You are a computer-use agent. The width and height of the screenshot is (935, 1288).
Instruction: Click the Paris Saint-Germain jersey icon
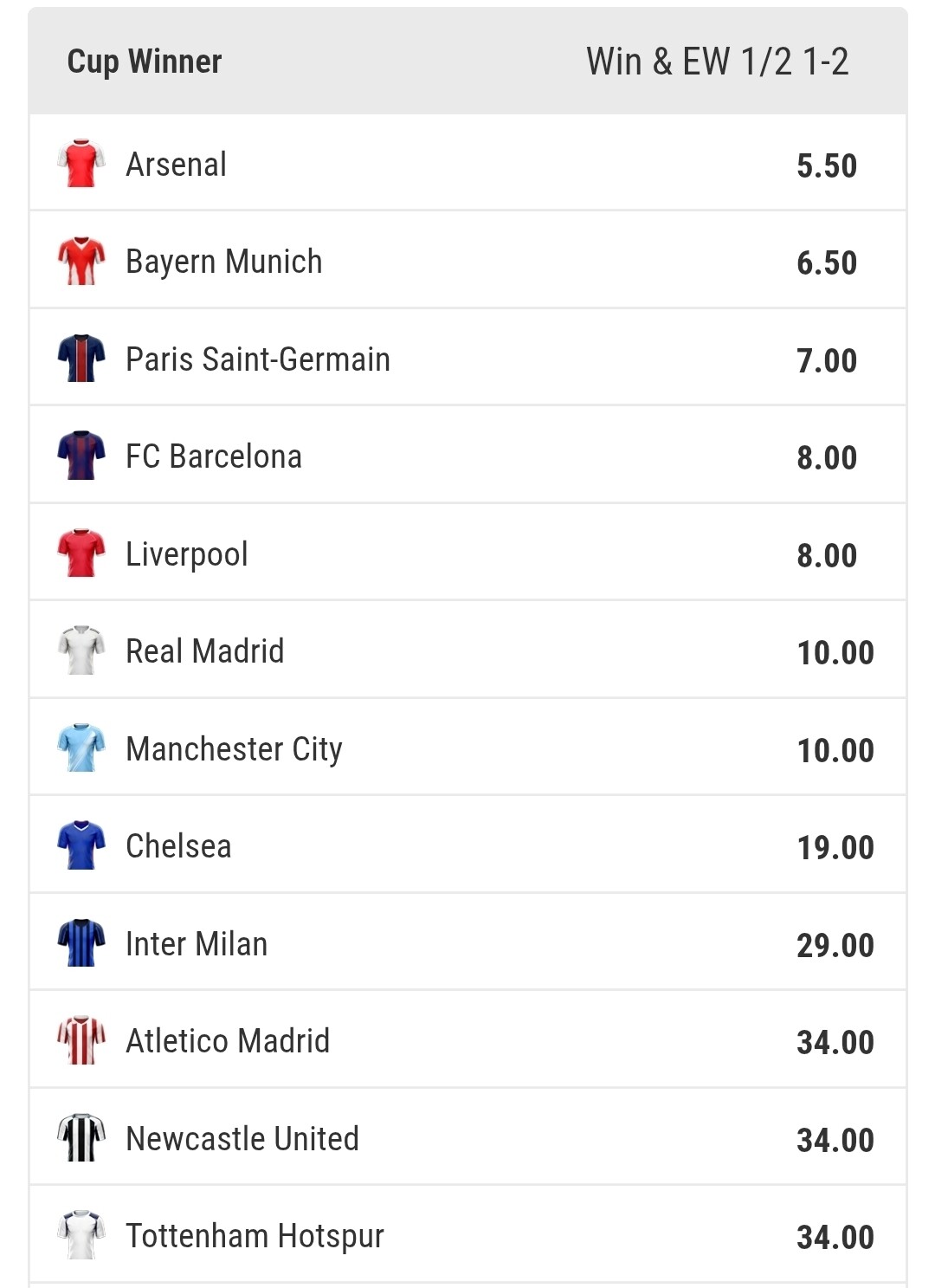point(81,359)
